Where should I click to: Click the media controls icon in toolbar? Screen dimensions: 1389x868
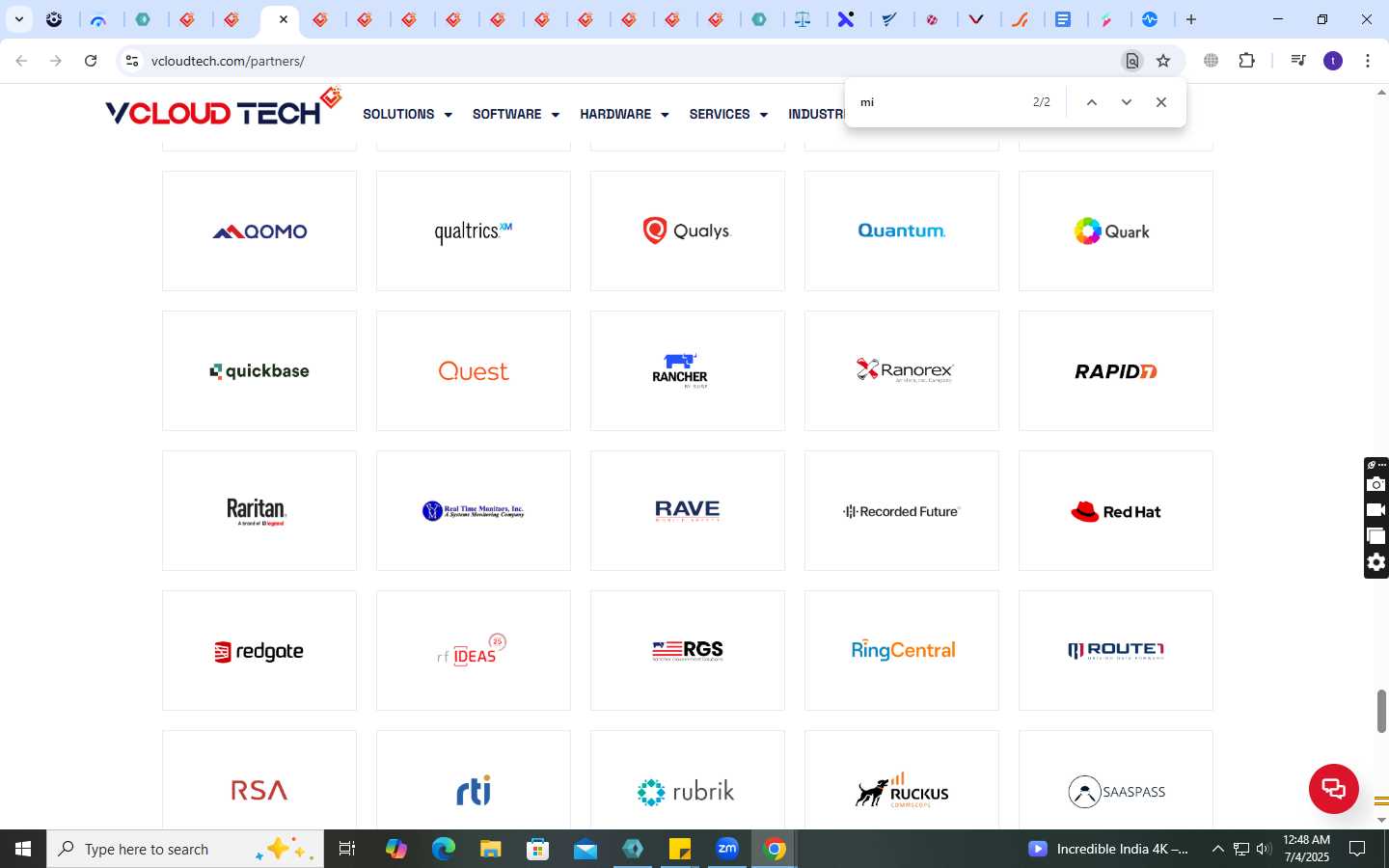click(1298, 61)
